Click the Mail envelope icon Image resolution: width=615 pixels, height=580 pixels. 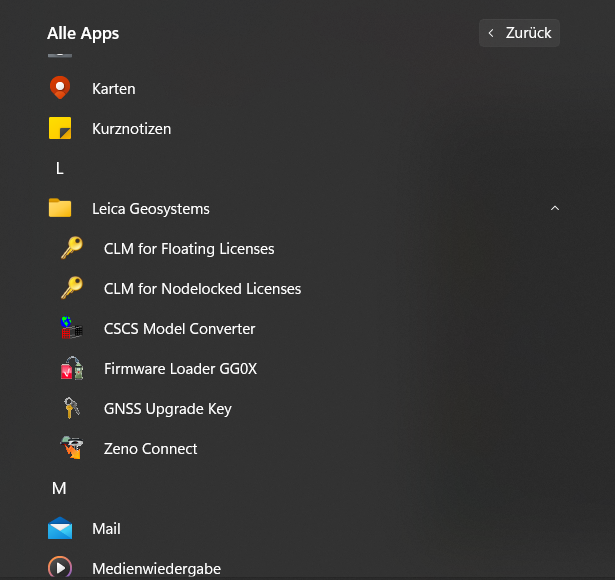(60, 528)
